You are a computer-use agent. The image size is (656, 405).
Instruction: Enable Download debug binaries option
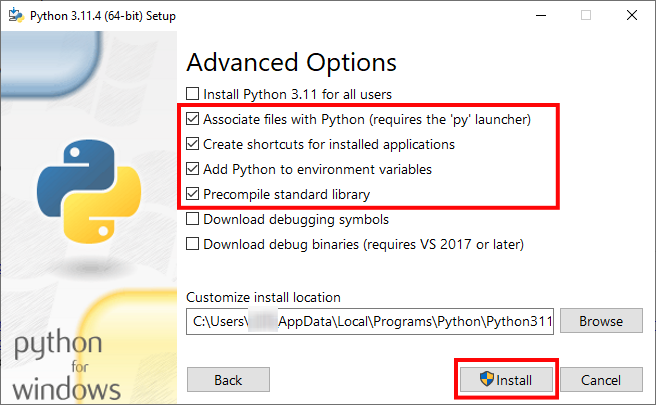193,244
